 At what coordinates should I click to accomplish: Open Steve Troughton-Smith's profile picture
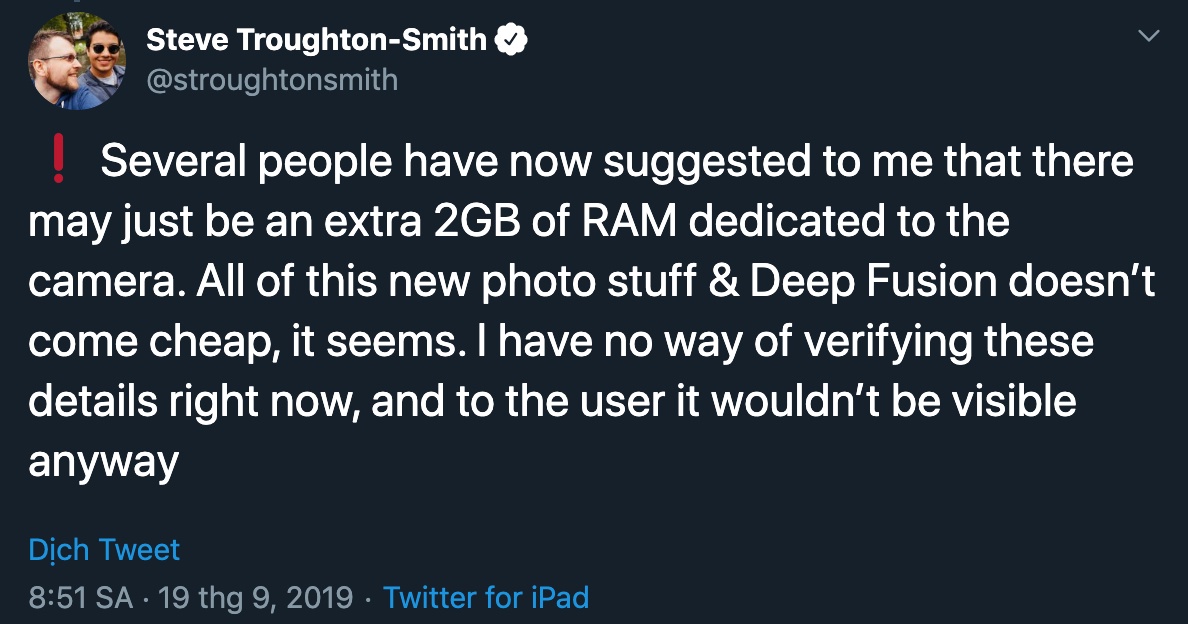77,62
